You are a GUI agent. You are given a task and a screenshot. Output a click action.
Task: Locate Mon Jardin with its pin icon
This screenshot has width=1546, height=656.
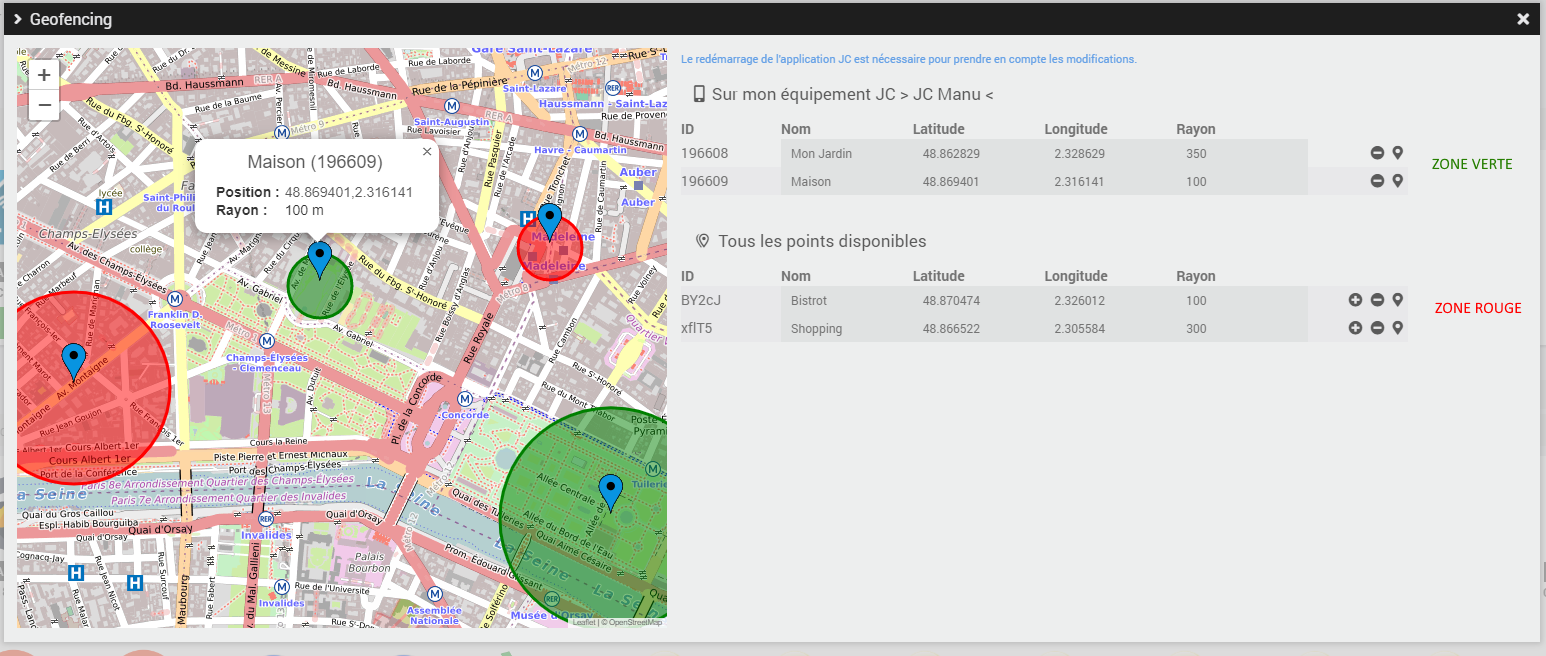[x=1398, y=153]
